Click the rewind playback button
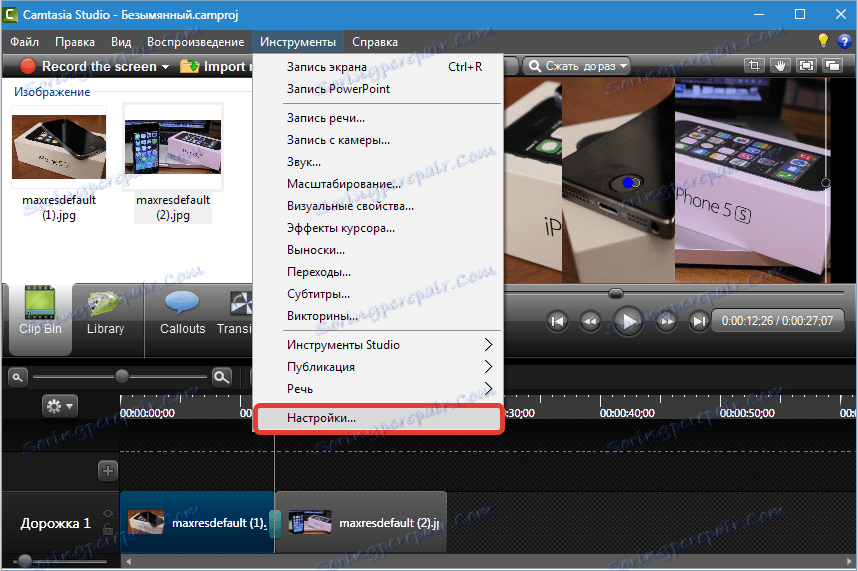The height and width of the screenshot is (571, 858). point(590,321)
